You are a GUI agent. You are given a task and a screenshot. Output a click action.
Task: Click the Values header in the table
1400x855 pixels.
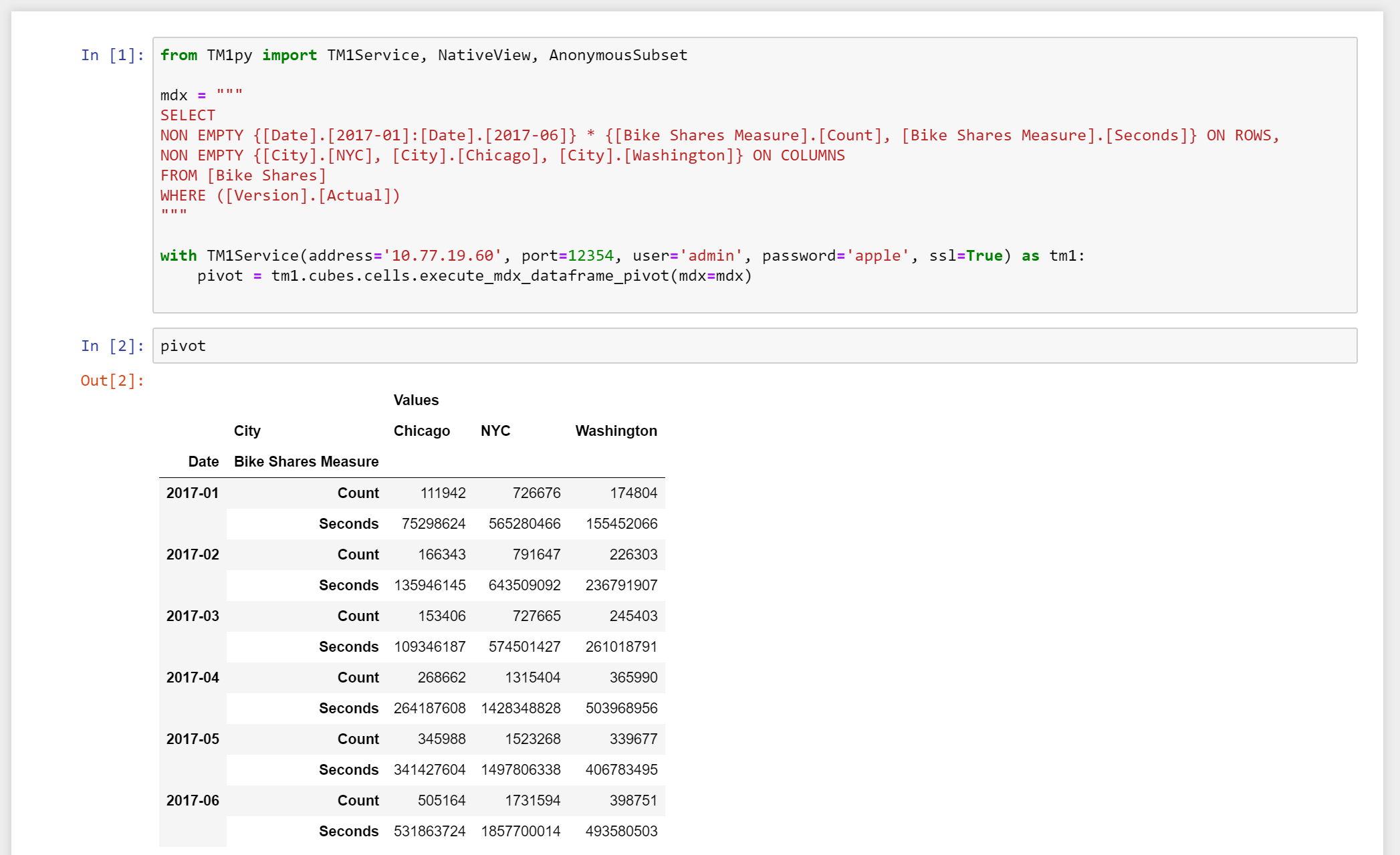[416, 400]
